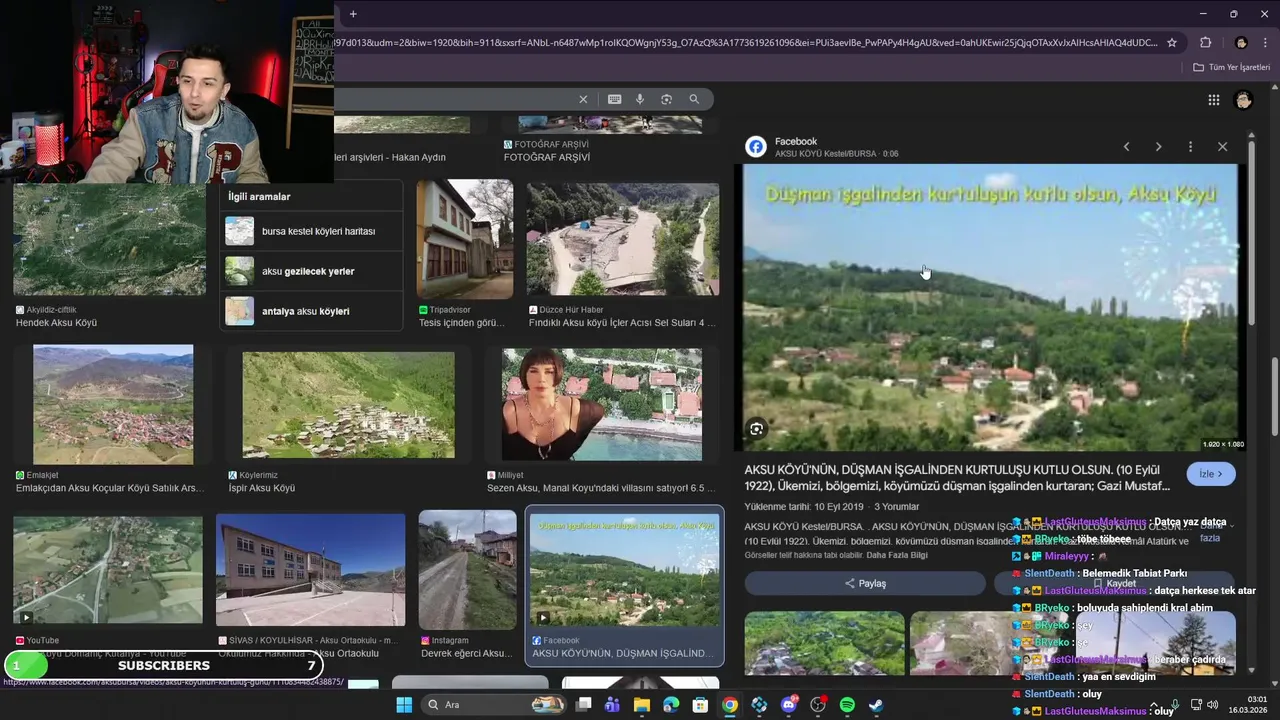Click the Paylaş share button
Screen dimensions: 1280x720
click(865, 583)
